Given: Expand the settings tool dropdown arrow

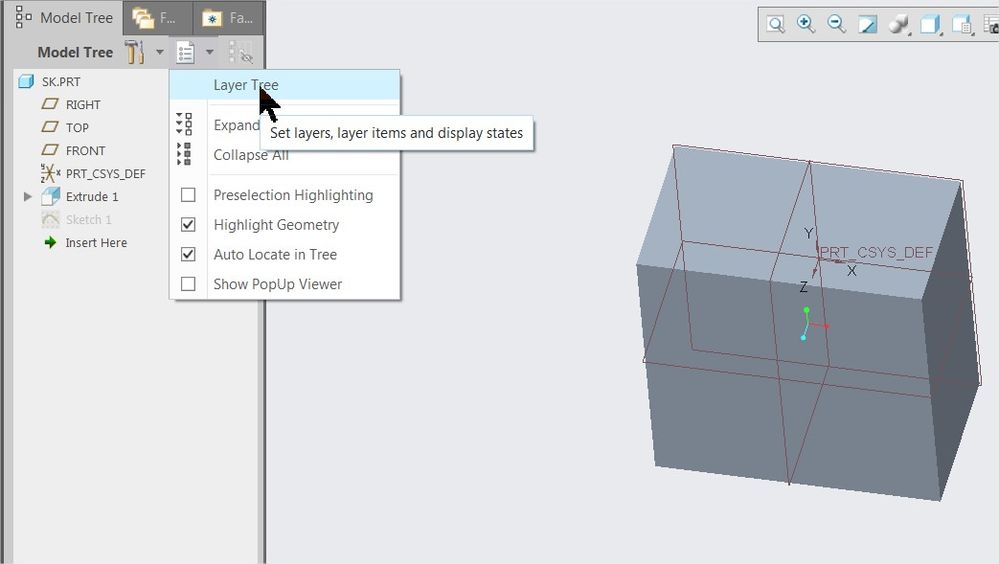Looking at the screenshot, I should [160, 52].
